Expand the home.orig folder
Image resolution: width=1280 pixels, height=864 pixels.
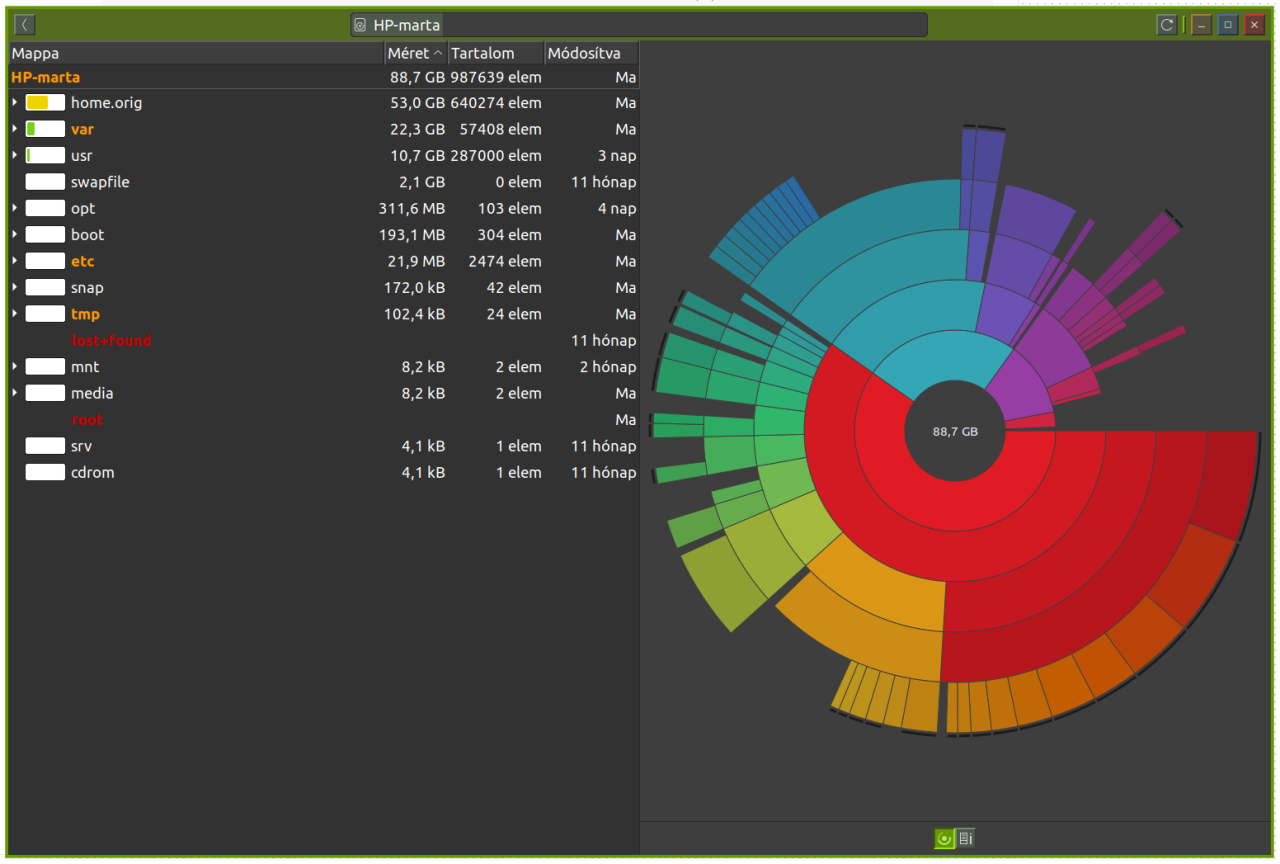pos(15,103)
